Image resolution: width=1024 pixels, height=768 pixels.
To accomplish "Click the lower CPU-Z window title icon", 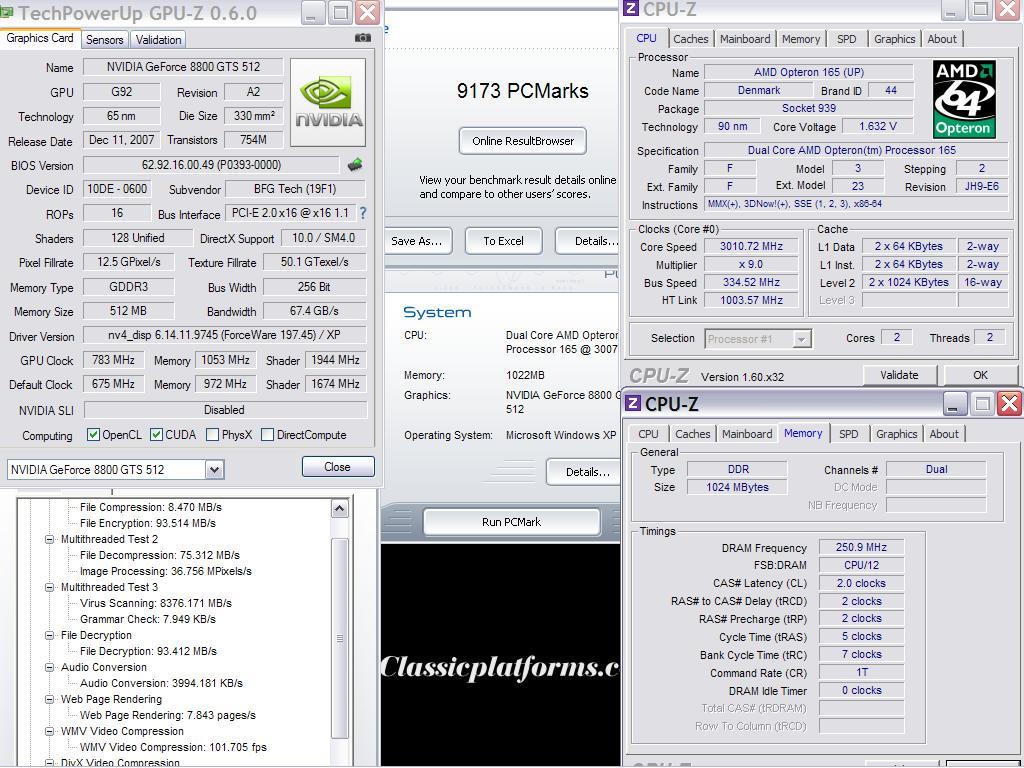I will (x=633, y=403).
